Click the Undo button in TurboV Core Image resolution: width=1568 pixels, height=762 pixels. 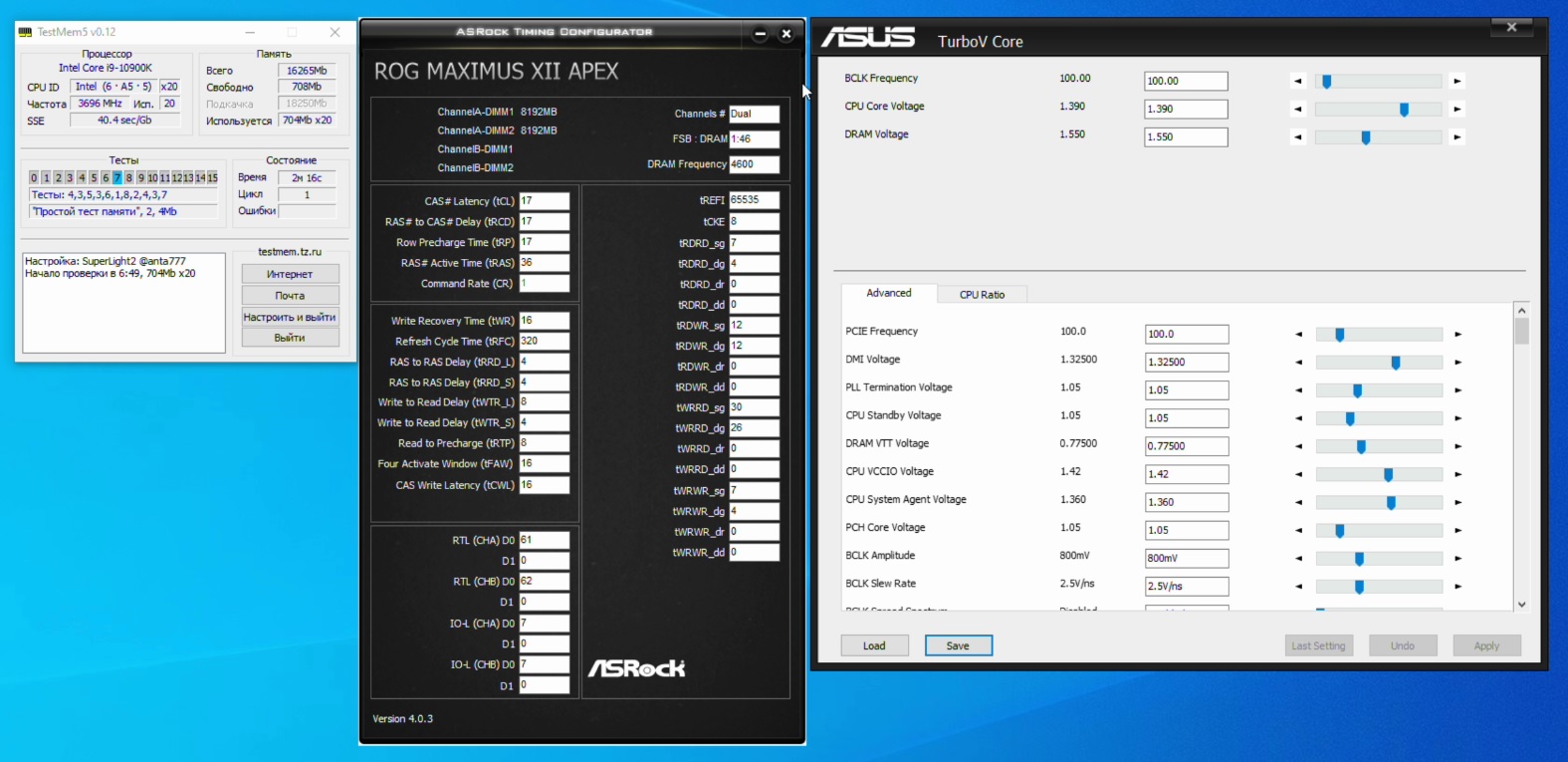coord(1403,645)
